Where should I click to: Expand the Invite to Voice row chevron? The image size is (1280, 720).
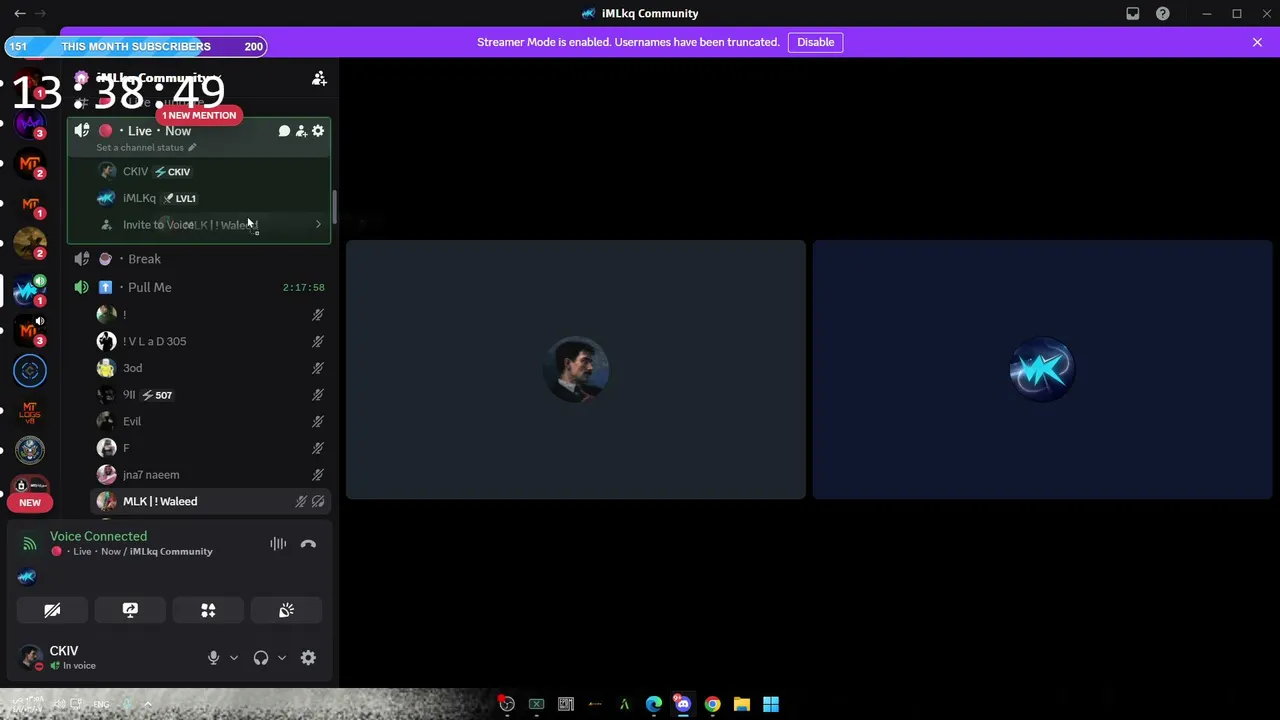tap(318, 225)
